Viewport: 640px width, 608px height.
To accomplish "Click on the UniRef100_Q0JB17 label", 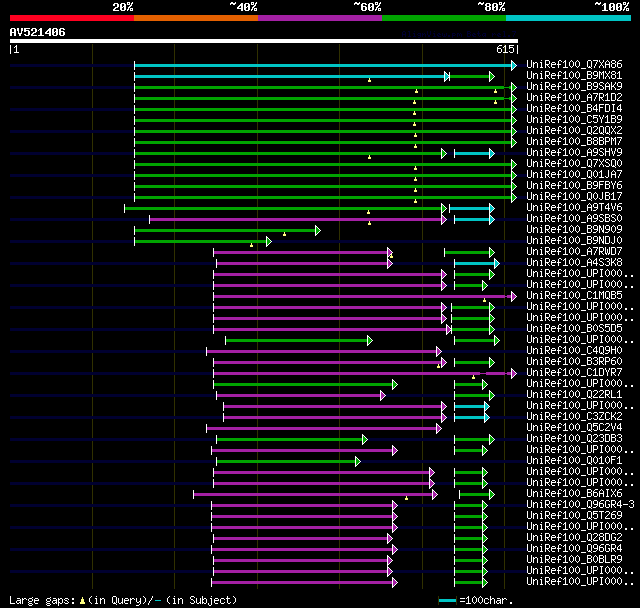I will pyautogui.click(x=574, y=197).
